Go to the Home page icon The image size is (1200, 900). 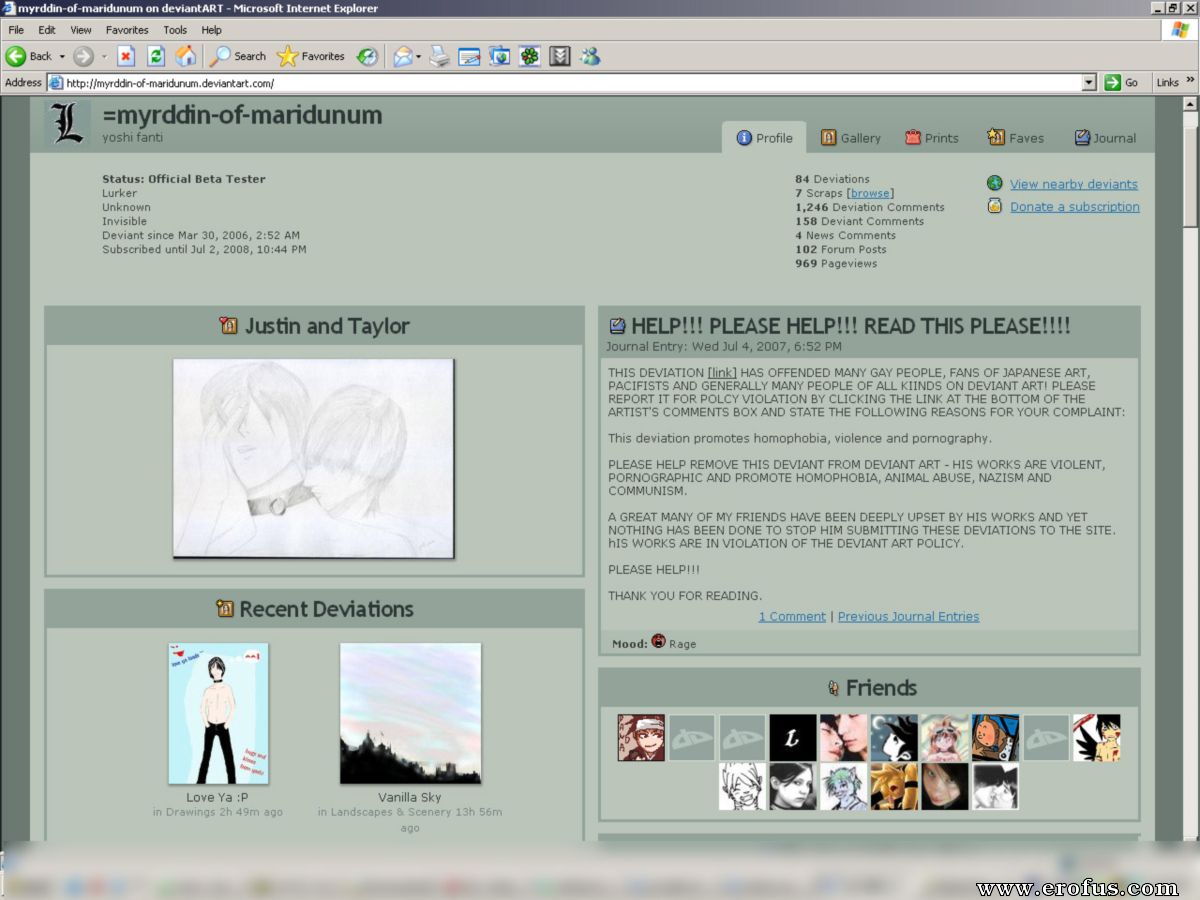click(x=186, y=56)
